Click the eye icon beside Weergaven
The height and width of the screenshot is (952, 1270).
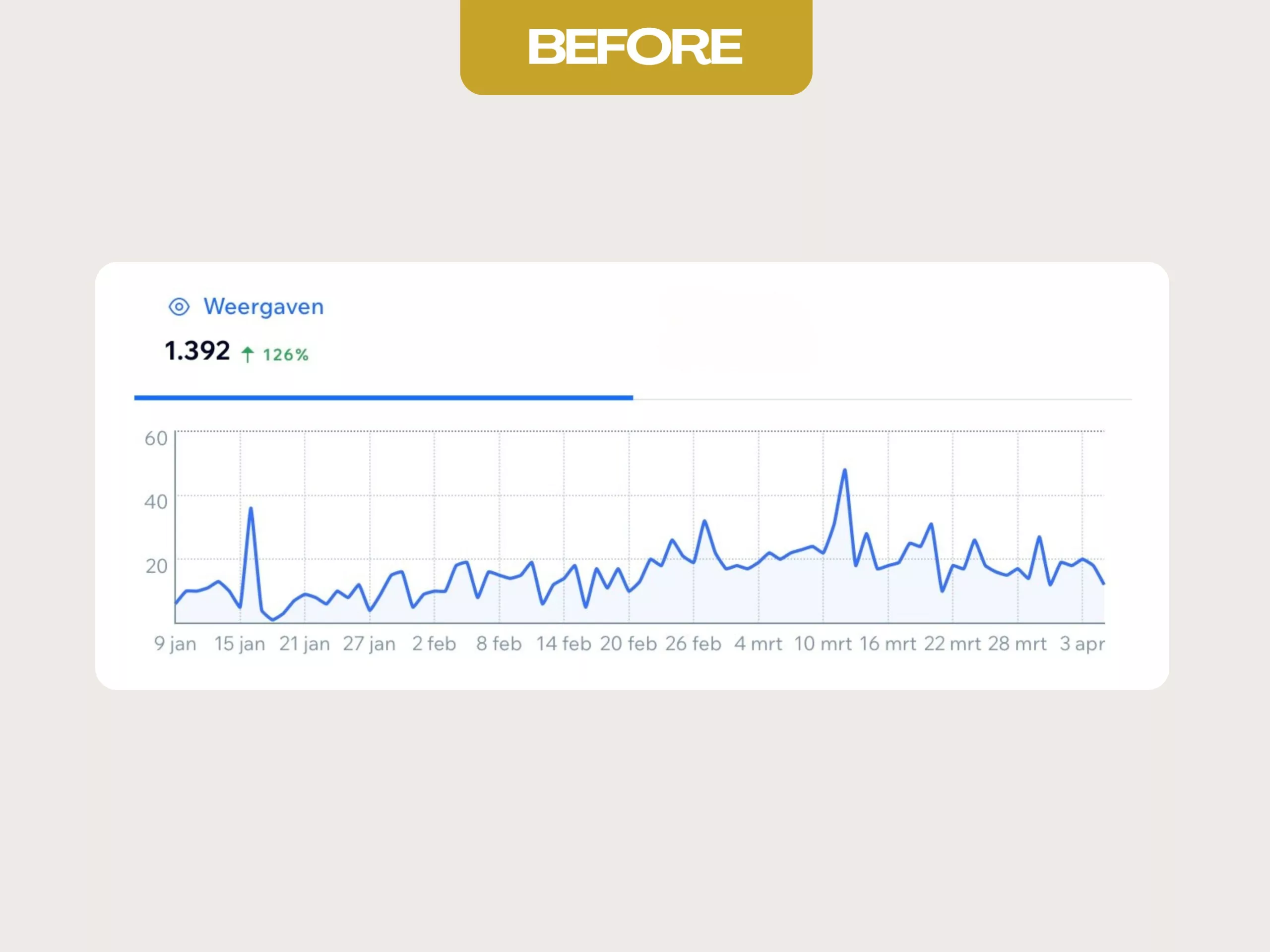pyautogui.click(x=179, y=307)
